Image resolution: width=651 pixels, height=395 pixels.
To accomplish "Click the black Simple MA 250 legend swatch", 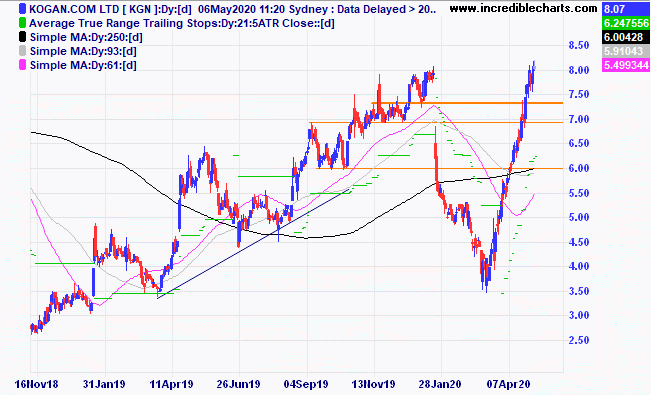I will coord(22,37).
